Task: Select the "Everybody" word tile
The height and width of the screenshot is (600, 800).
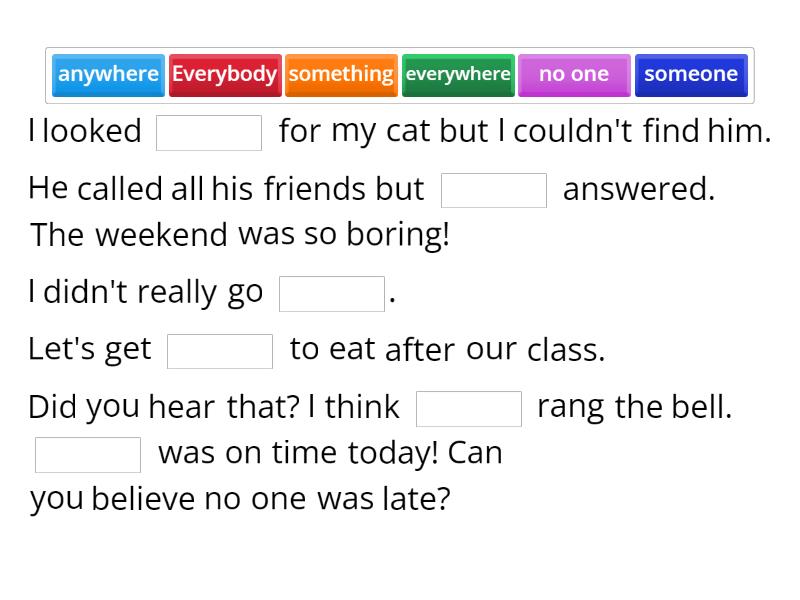Action: pyautogui.click(x=225, y=73)
